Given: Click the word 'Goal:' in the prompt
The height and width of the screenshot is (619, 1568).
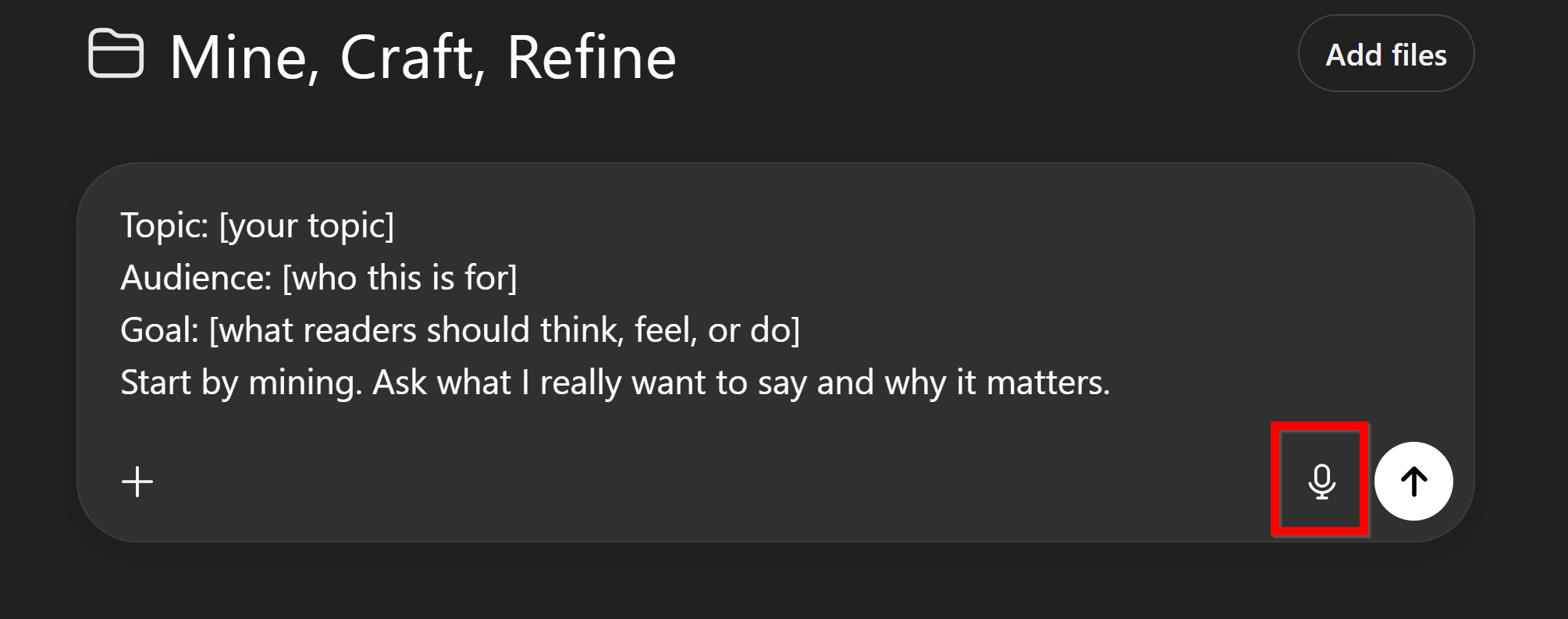Looking at the screenshot, I should tap(160, 330).
